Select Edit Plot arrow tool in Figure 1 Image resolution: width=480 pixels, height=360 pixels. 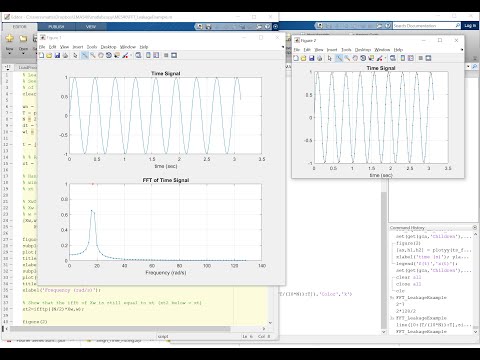[x=75, y=55]
